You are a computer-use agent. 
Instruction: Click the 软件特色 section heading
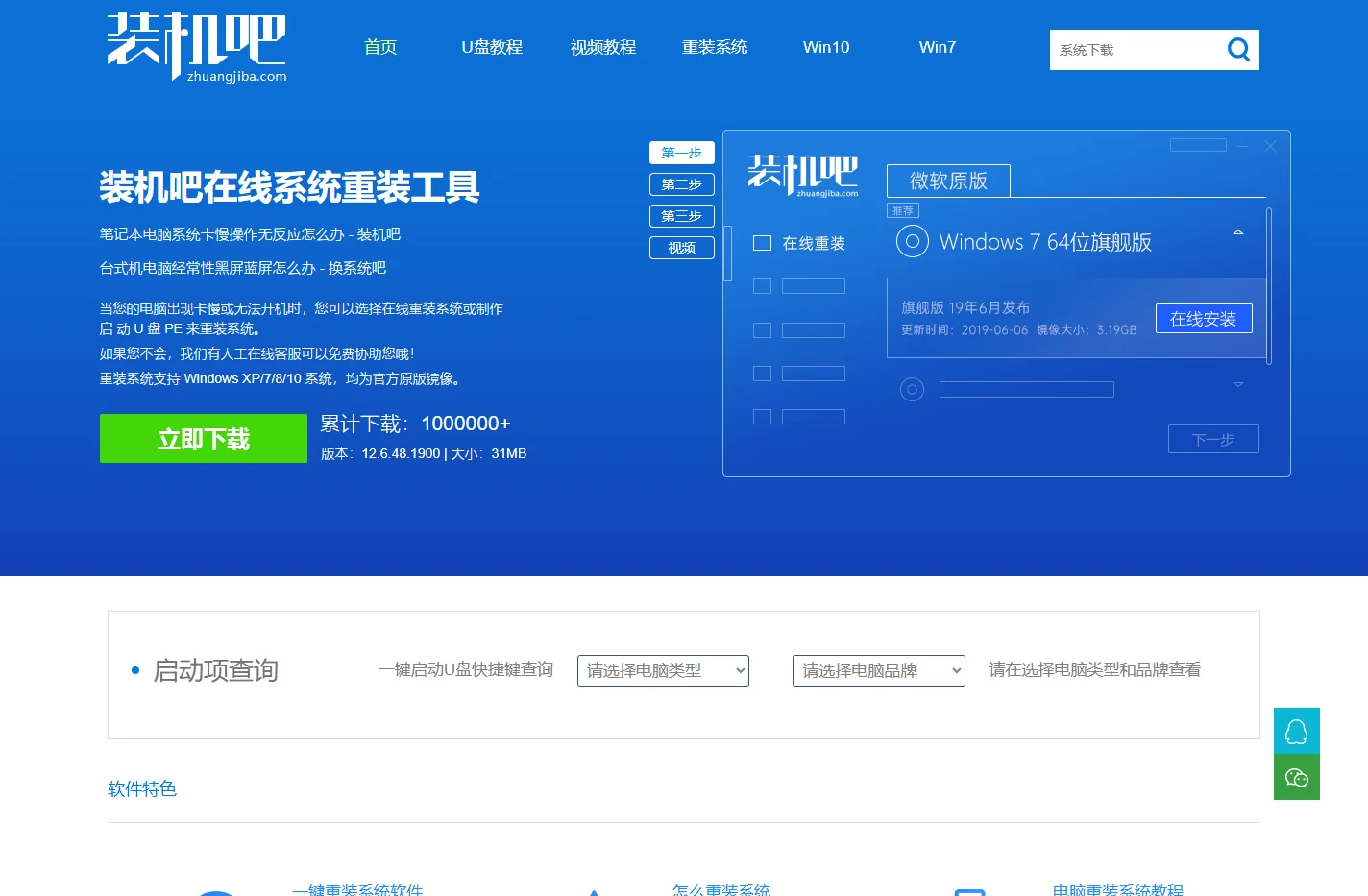pyautogui.click(x=142, y=788)
